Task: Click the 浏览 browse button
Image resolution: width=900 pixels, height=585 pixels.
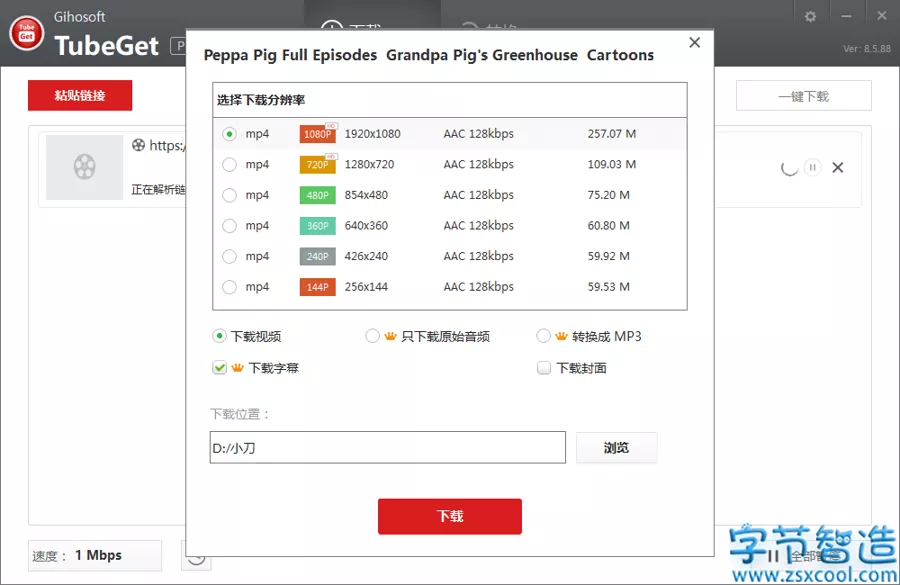Action: pyautogui.click(x=616, y=447)
